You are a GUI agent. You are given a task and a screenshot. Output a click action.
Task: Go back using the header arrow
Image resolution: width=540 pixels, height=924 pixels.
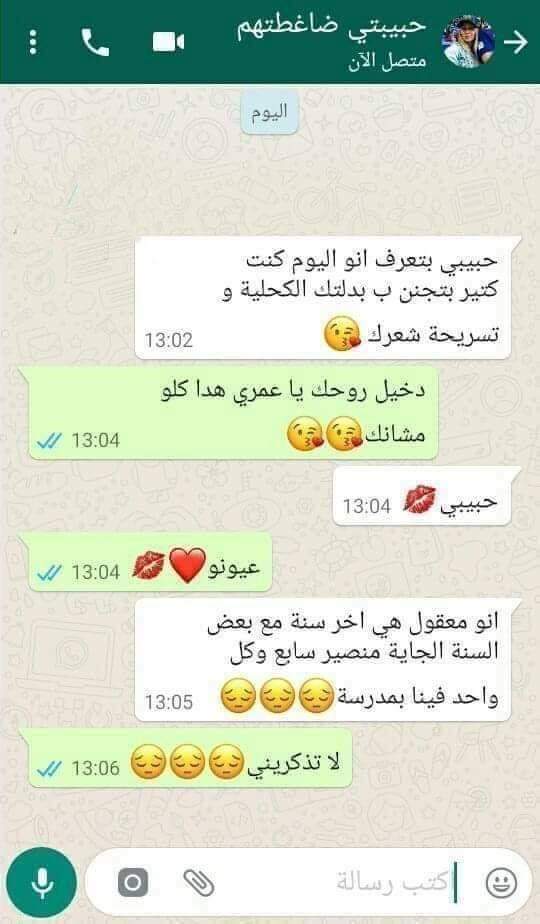tap(516, 42)
